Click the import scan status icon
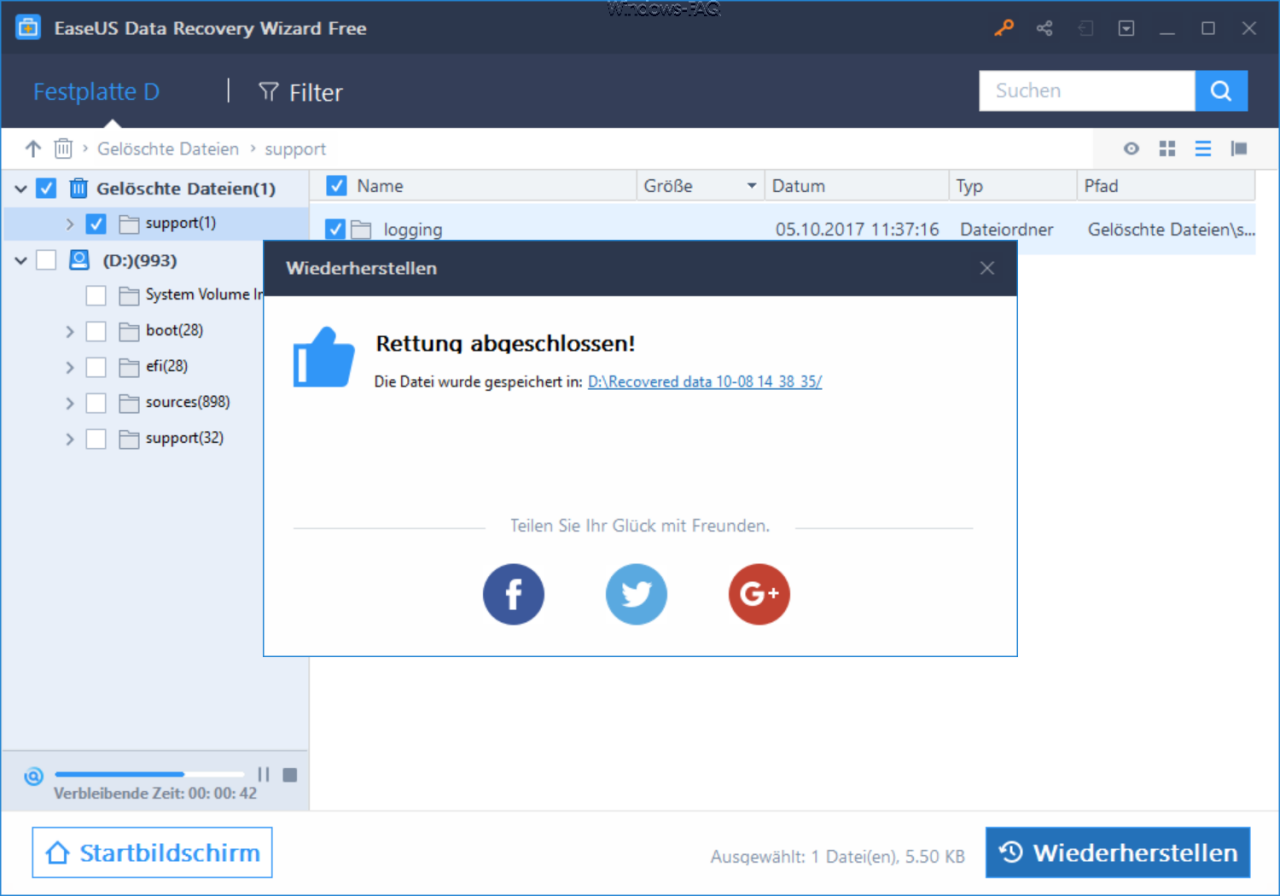The height and width of the screenshot is (896, 1280). [x=1085, y=28]
